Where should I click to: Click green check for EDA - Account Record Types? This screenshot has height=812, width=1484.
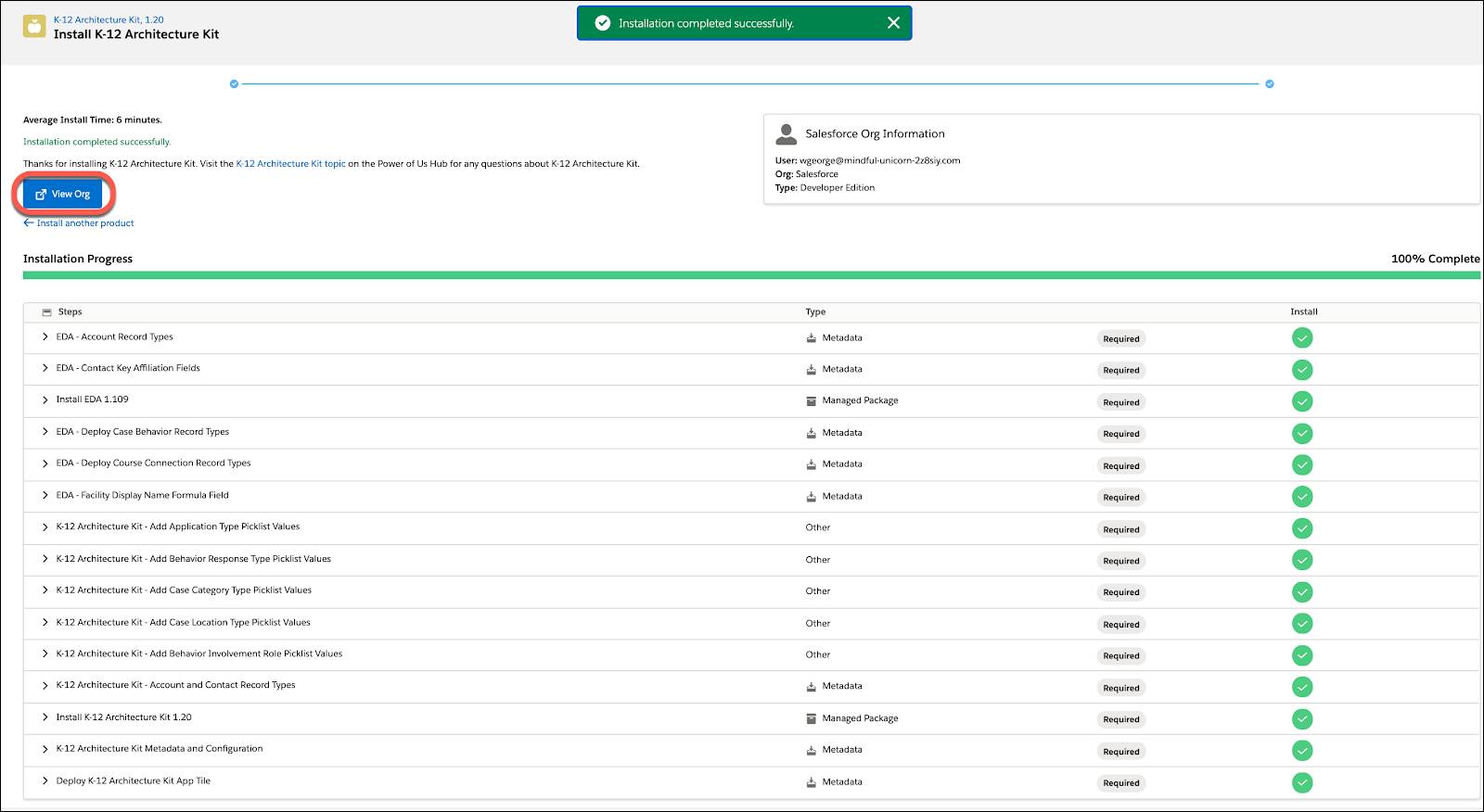[1302, 338]
